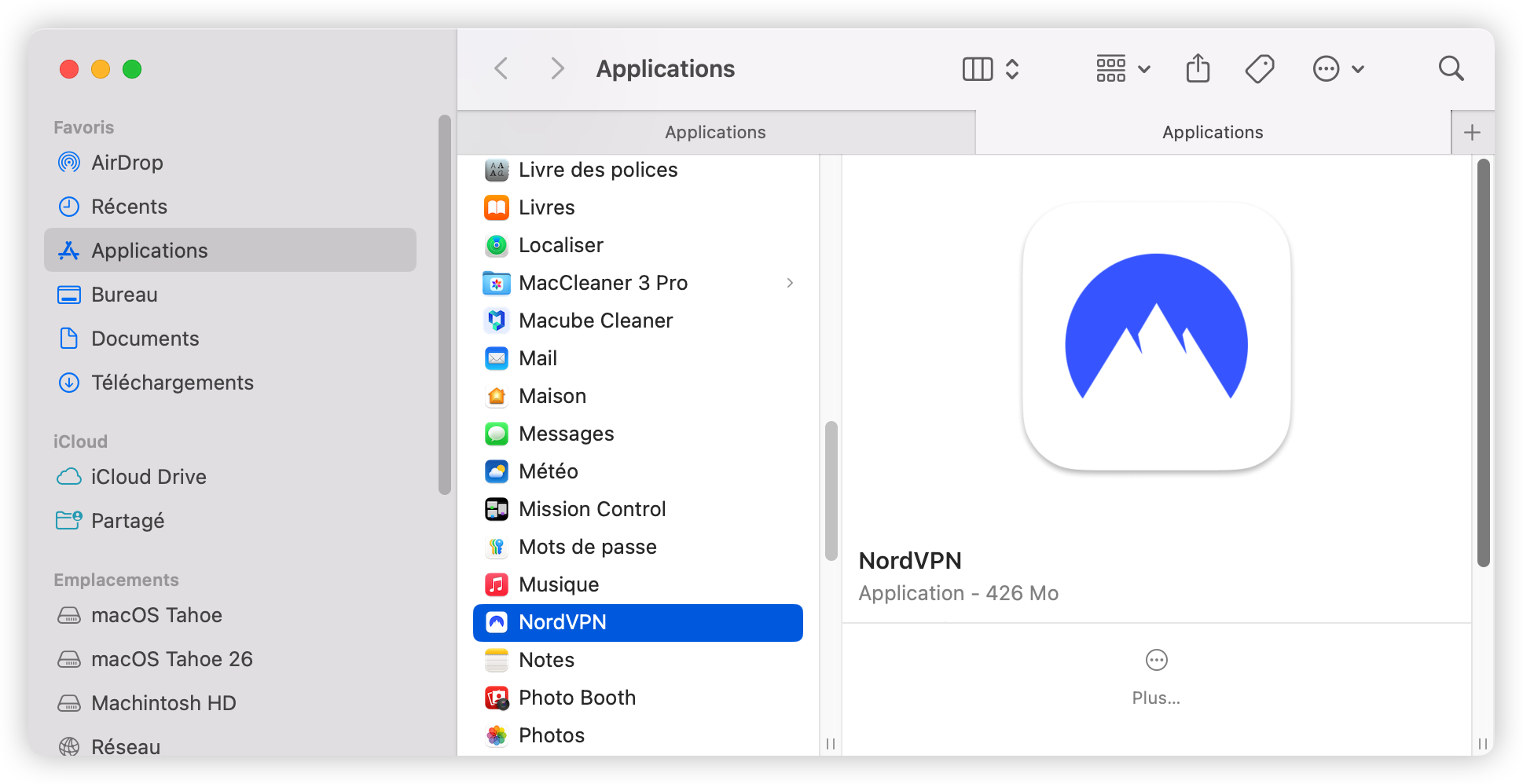Open the view mode up-down chevrons
The image size is (1523, 784).
[x=1012, y=69]
